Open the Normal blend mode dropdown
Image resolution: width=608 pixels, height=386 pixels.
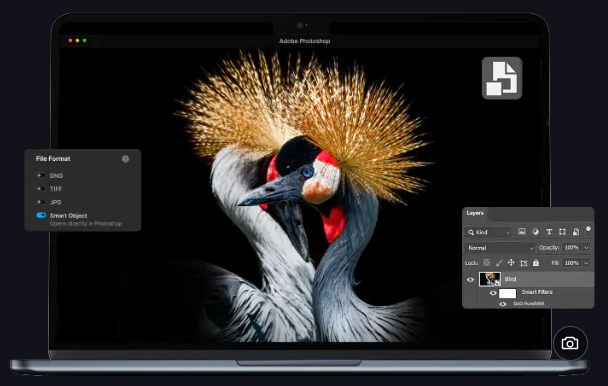coord(500,248)
